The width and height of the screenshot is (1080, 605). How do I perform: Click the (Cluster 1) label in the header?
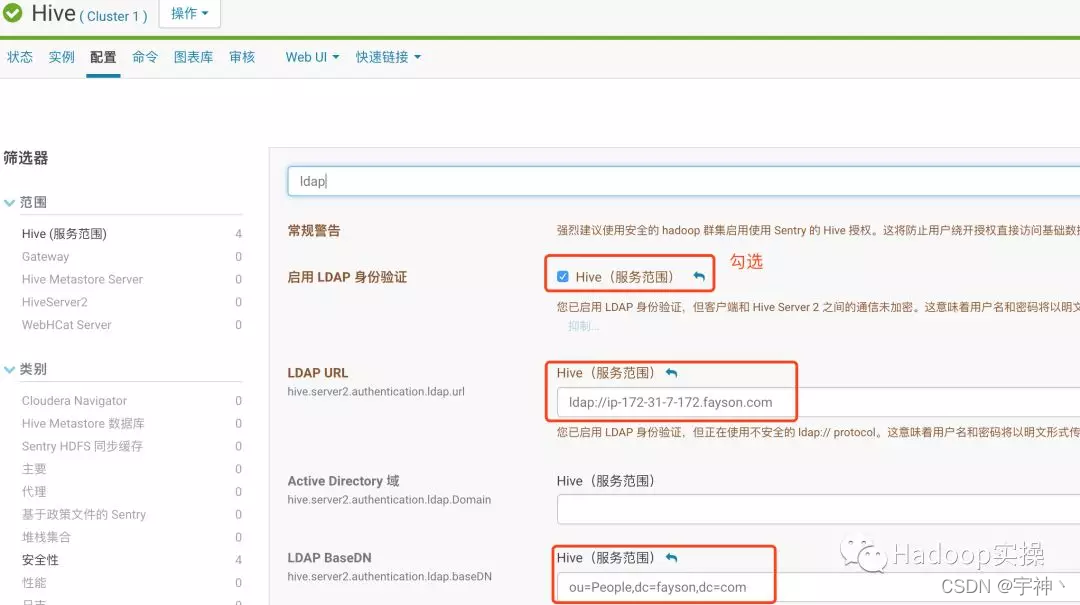click(x=113, y=16)
